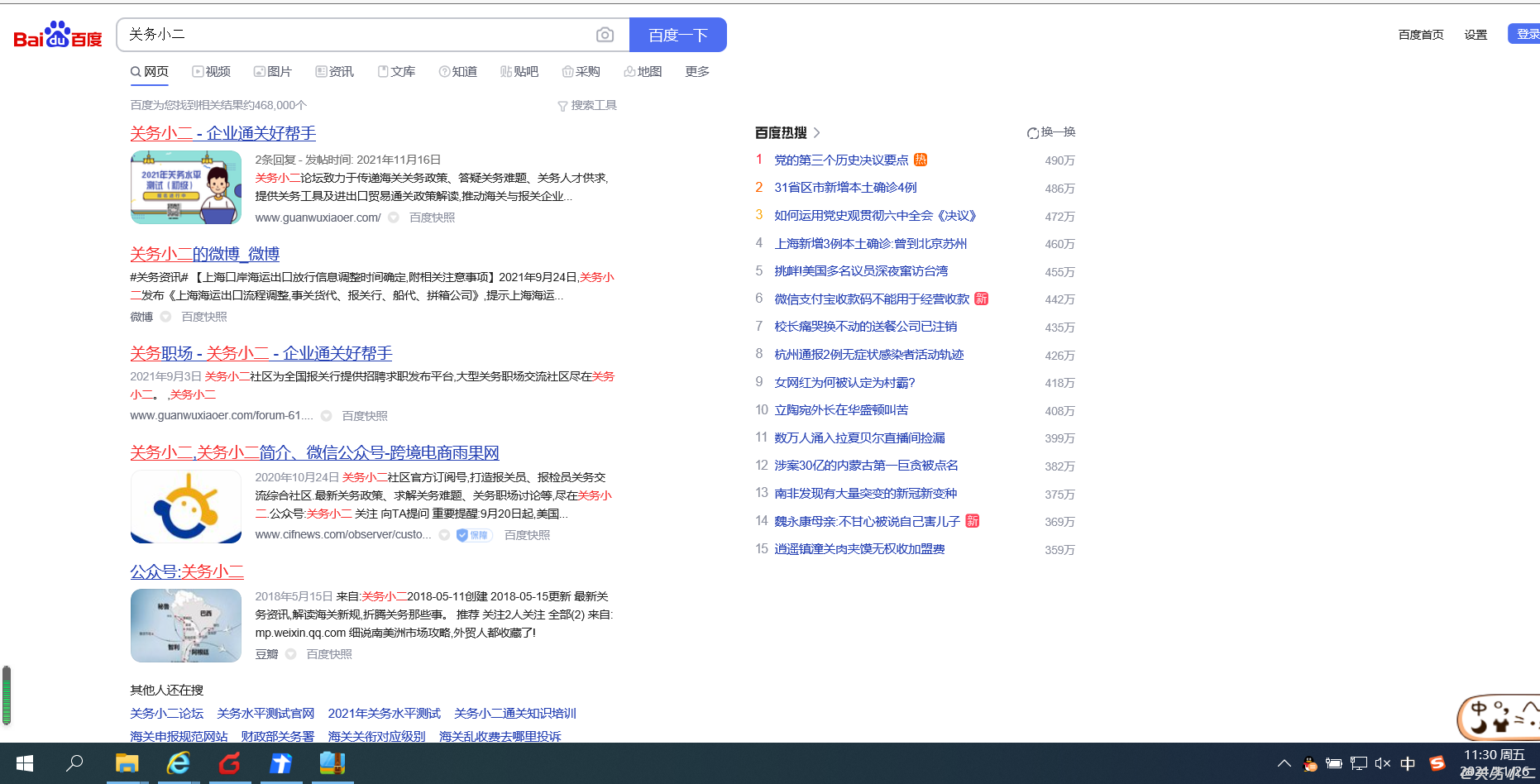Click related search 关务水平测试官网
Image resolution: width=1540 pixels, height=784 pixels.
[265, 713]
